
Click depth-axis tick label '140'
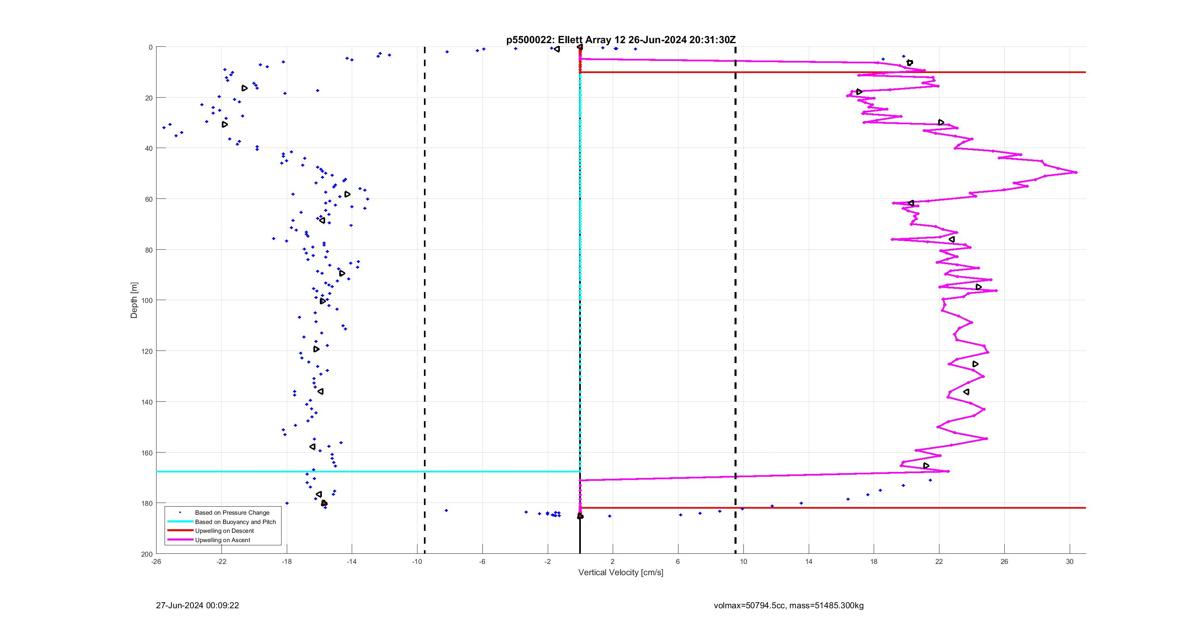click(x=147, y=402)
